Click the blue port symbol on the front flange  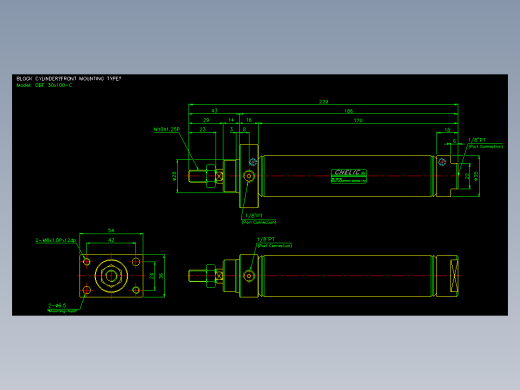253,162
